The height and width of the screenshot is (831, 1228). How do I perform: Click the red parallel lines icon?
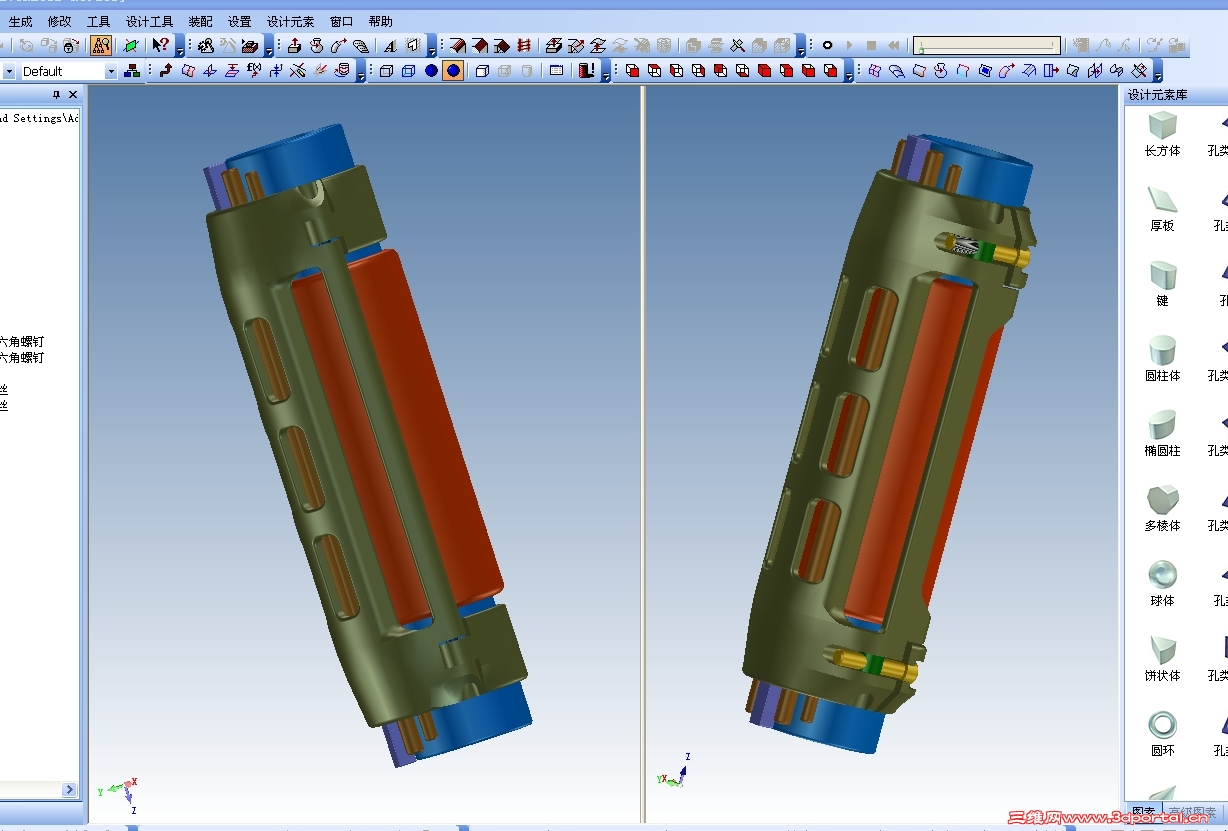[523, 45]
